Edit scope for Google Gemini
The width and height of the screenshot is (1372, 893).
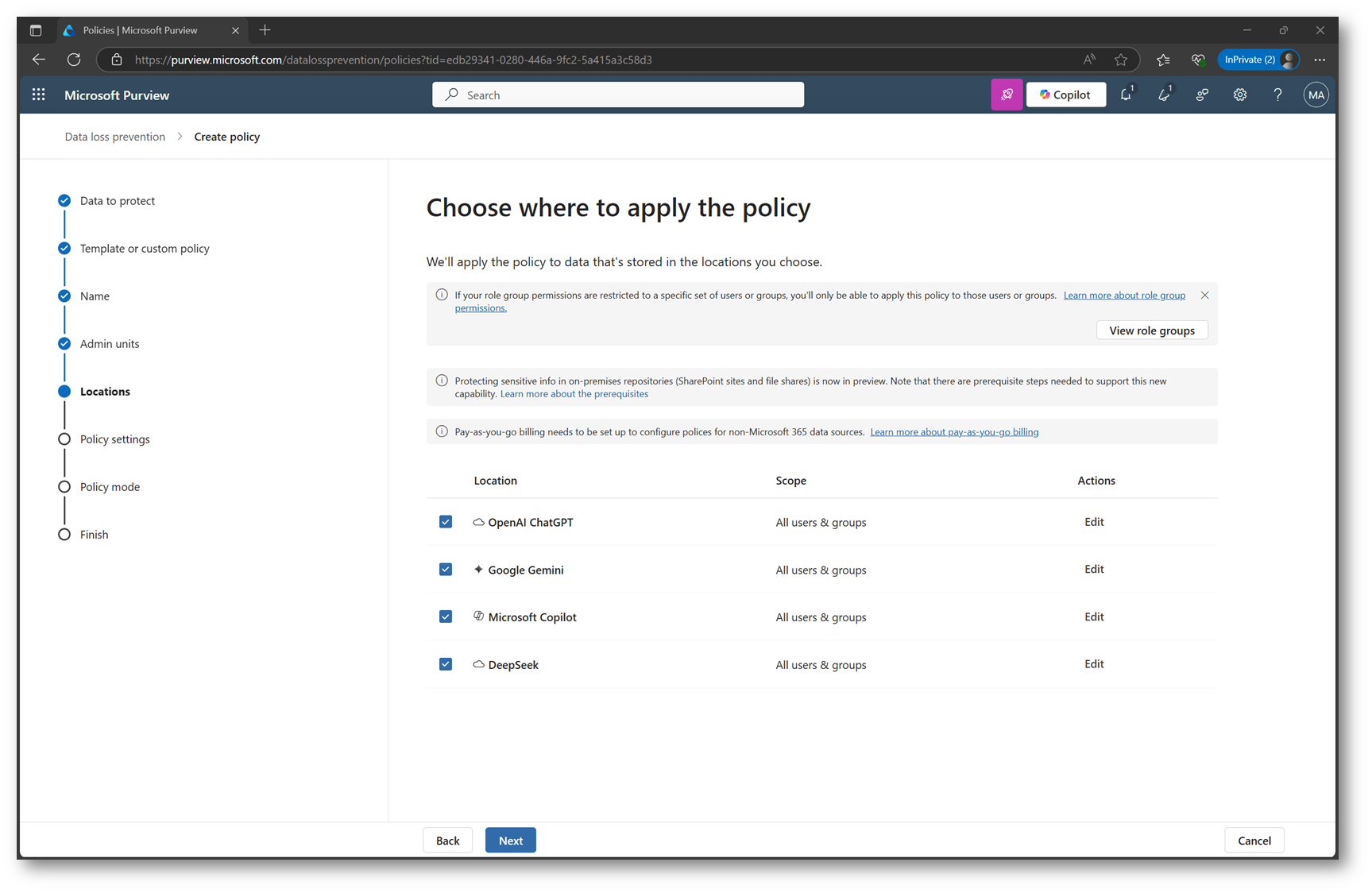[1094, 569]
